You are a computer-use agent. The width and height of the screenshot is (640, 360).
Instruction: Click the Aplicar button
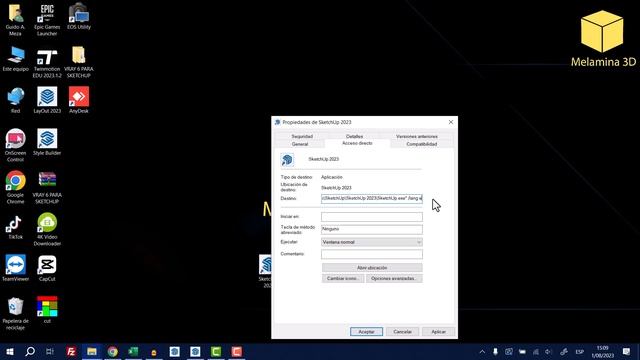click(438, 332)
